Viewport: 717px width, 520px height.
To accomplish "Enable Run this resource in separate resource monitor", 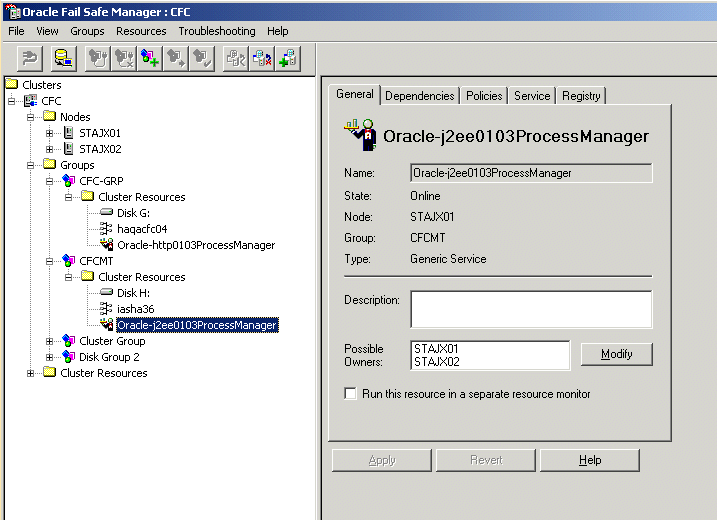I will (x=350, y=394).
